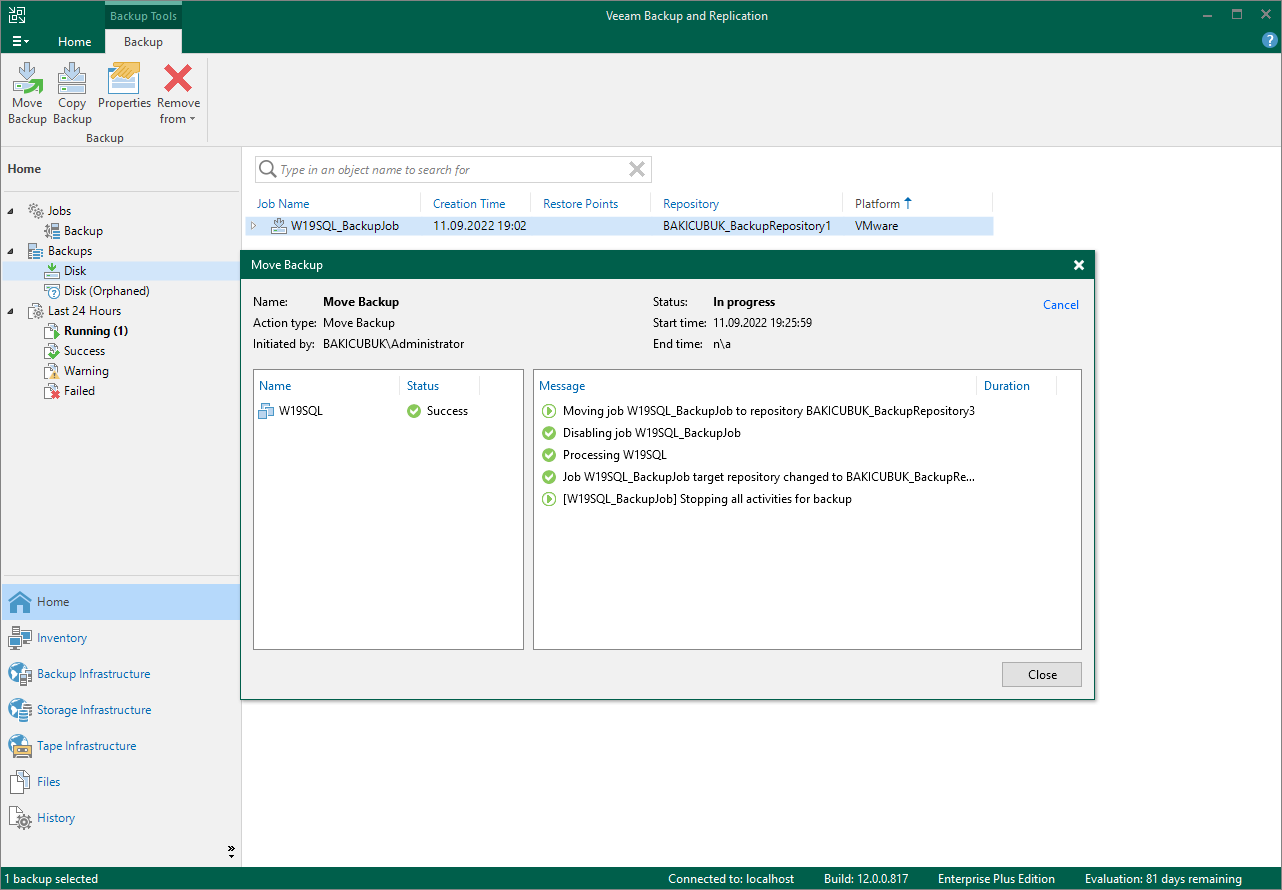This screenshot has width=1282, height=890.
Task: Select the W19SQL_BackupJob row icon
Action: (279, 226)
